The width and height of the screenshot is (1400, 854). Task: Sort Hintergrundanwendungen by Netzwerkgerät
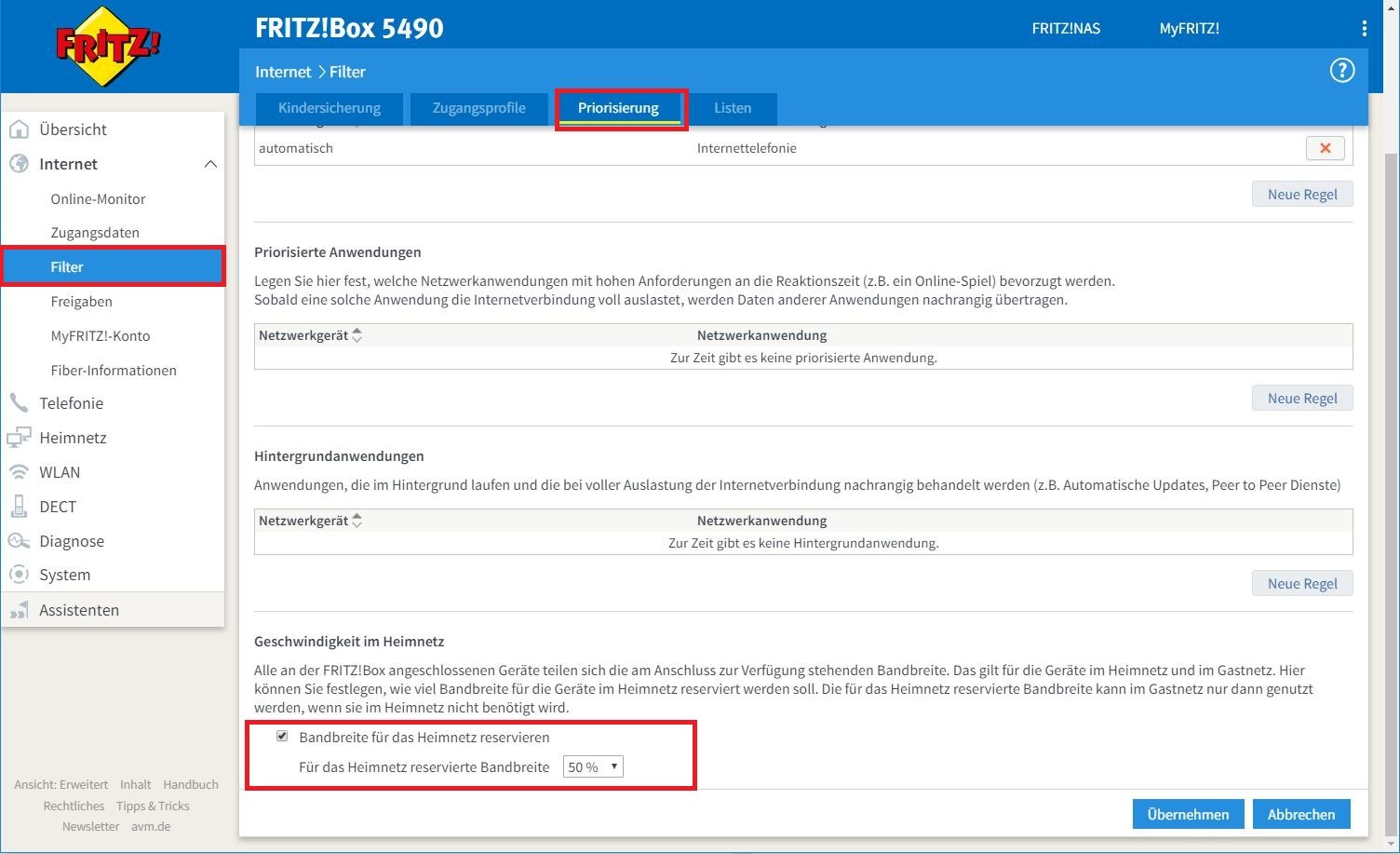357,521
